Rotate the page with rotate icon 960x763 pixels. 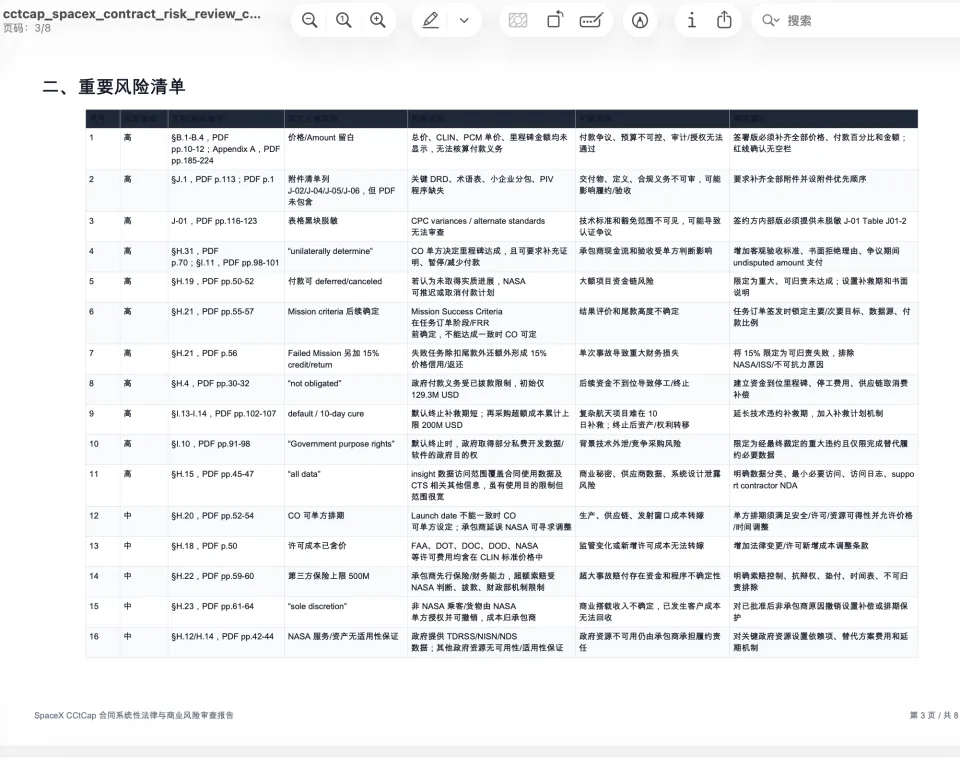click(x=554, y=20)
